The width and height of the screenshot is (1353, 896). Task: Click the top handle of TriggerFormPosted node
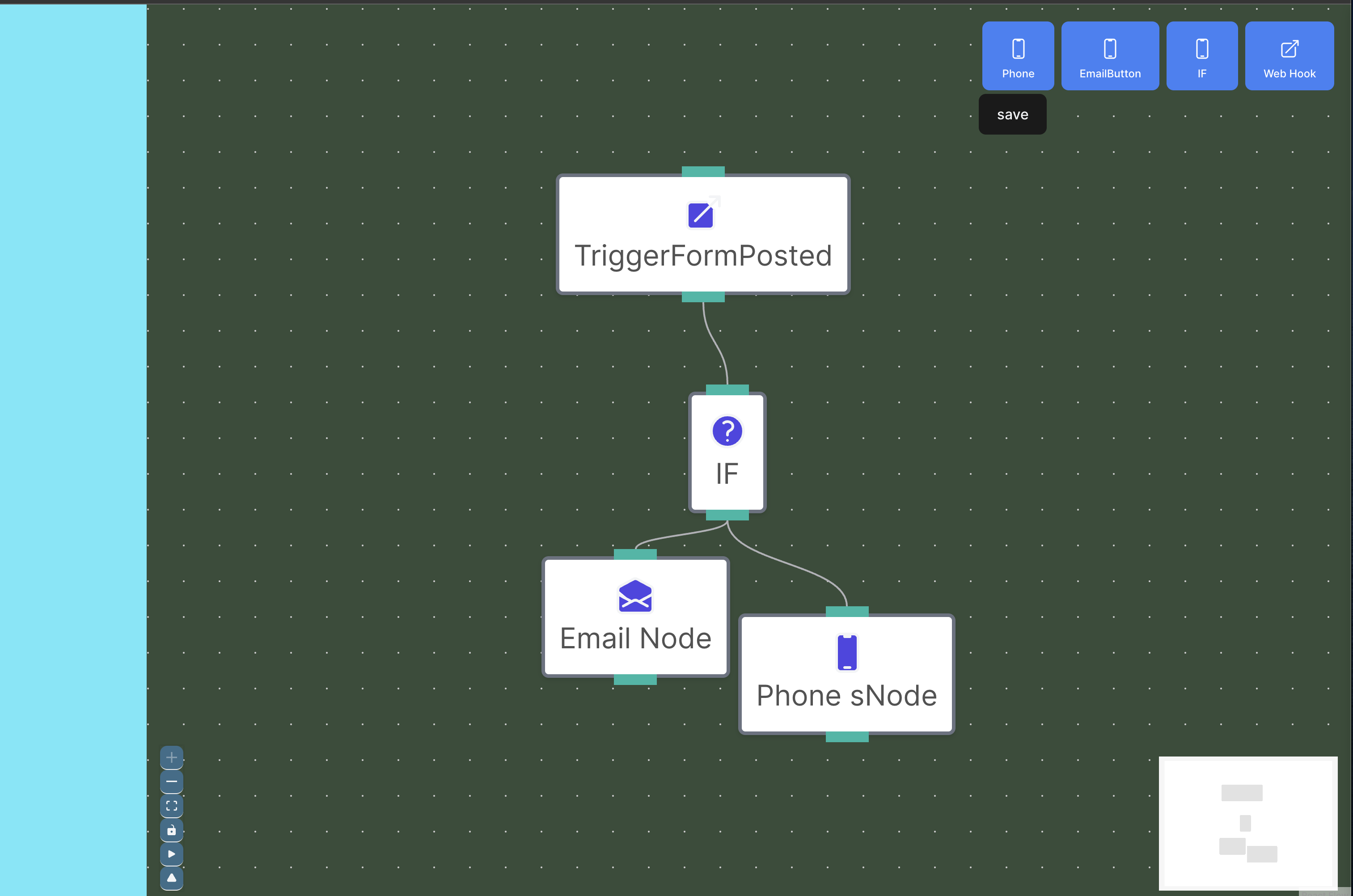[703, 171]
